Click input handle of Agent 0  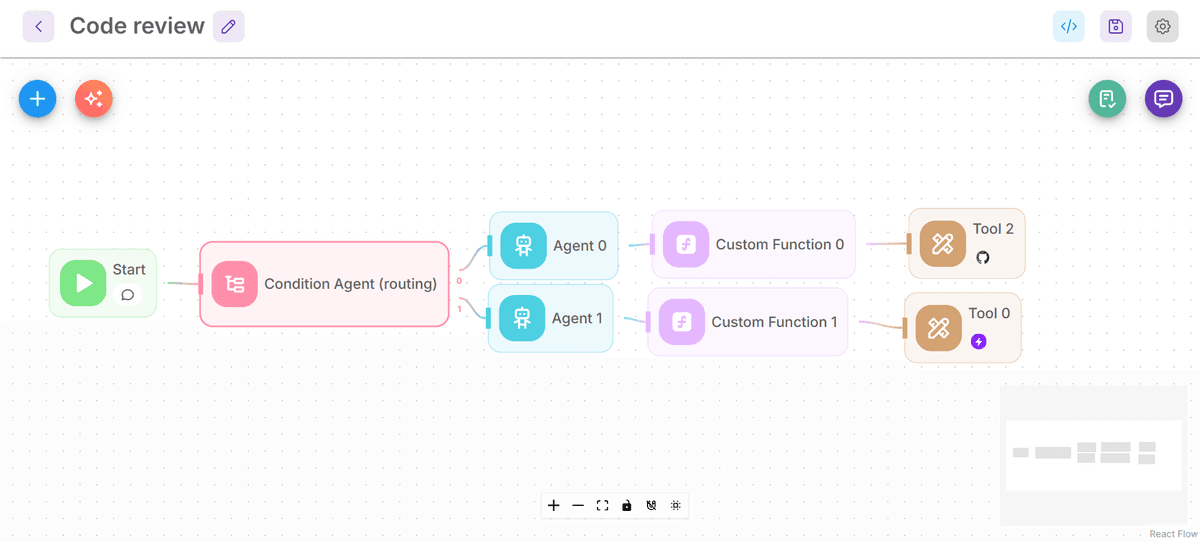click(490, 245)
